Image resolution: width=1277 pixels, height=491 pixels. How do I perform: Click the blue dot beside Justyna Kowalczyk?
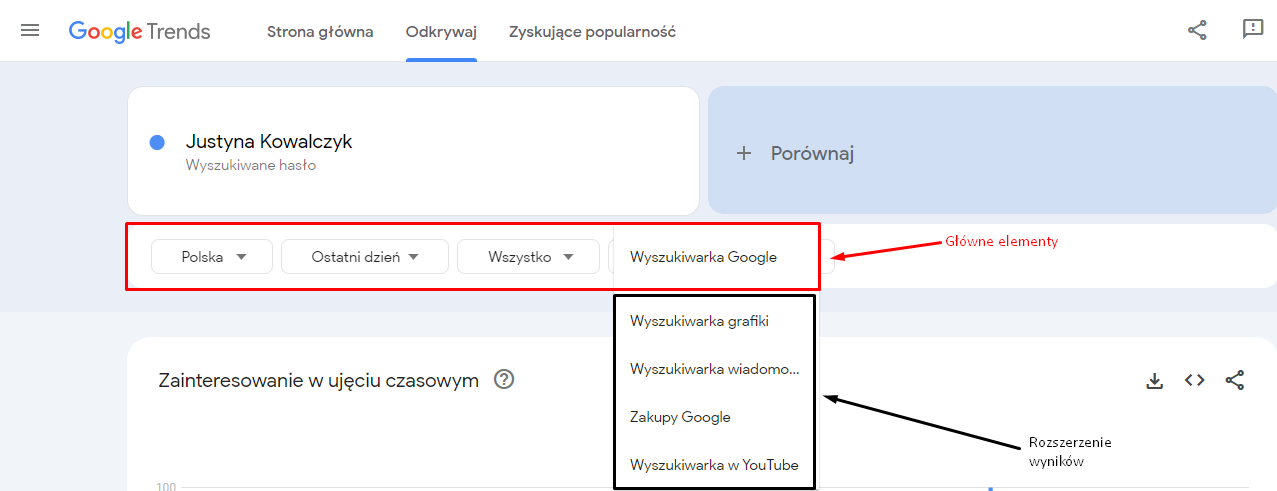click(x=157, y=142)
